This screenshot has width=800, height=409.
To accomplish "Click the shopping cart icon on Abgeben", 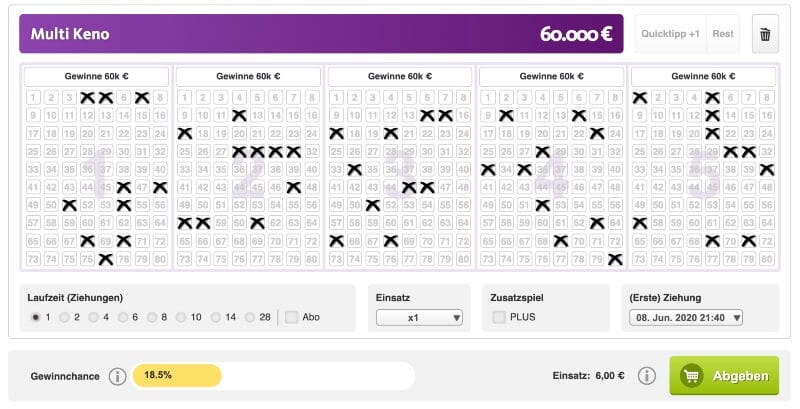I will coord(691,376).
